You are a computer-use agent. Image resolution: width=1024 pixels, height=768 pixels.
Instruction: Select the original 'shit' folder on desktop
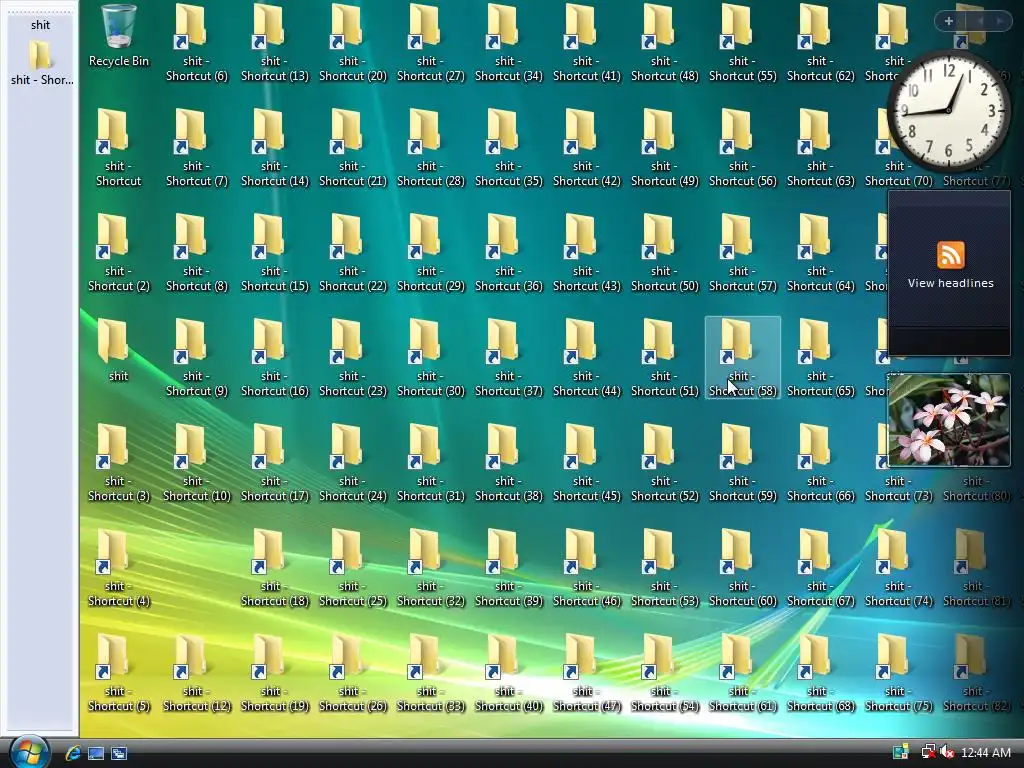[x=116, y=350]
